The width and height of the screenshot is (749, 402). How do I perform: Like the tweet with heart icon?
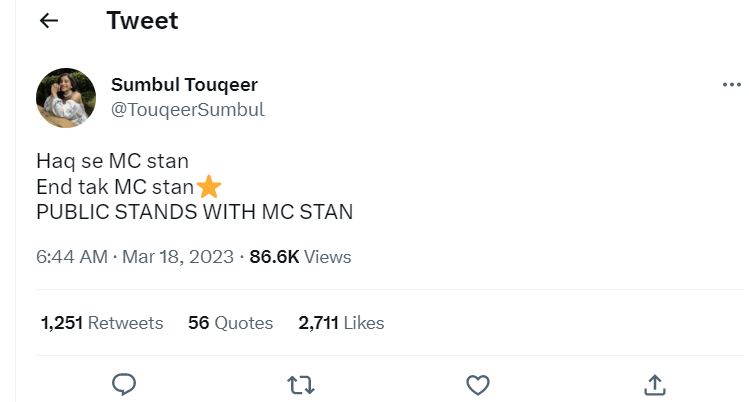478,384
